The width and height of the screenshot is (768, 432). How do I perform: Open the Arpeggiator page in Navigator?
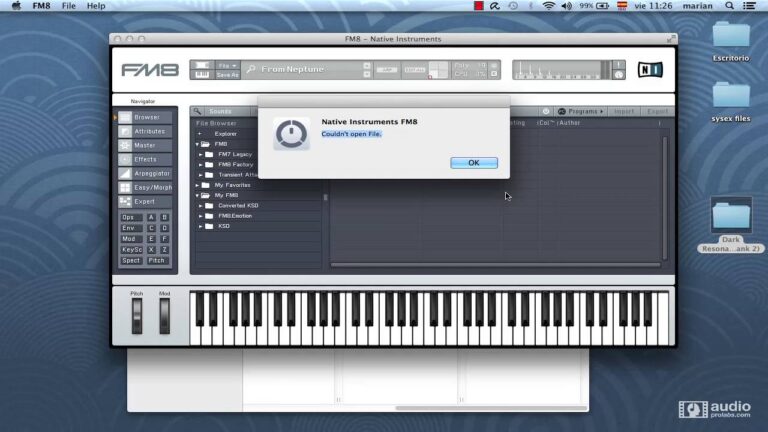click(x=145, y=173)
